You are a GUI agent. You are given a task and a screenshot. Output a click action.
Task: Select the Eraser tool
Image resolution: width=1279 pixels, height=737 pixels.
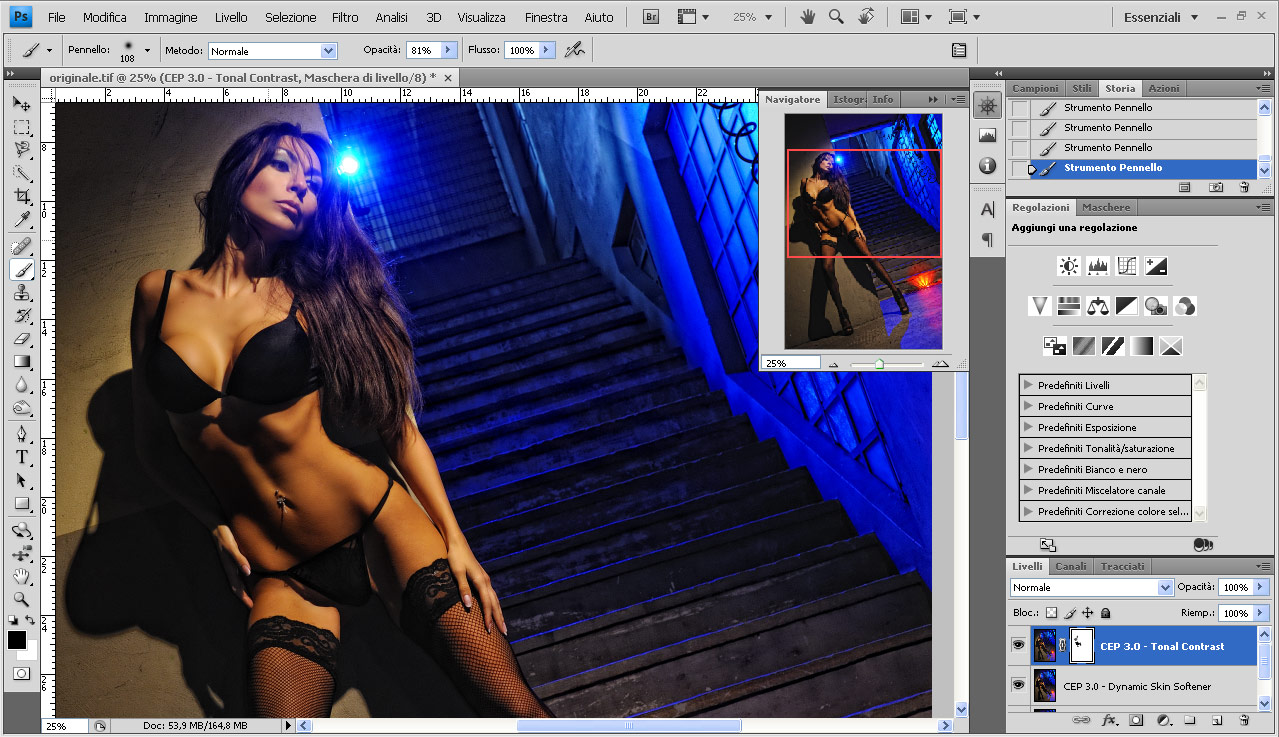point(21,339)
